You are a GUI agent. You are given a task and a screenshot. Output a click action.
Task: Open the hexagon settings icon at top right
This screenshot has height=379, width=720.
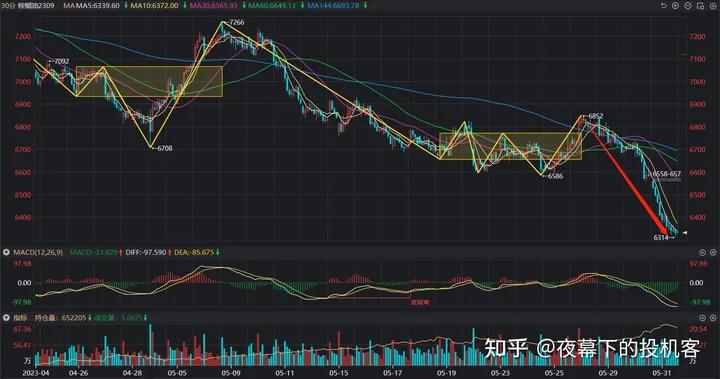[x=713, y=6]
